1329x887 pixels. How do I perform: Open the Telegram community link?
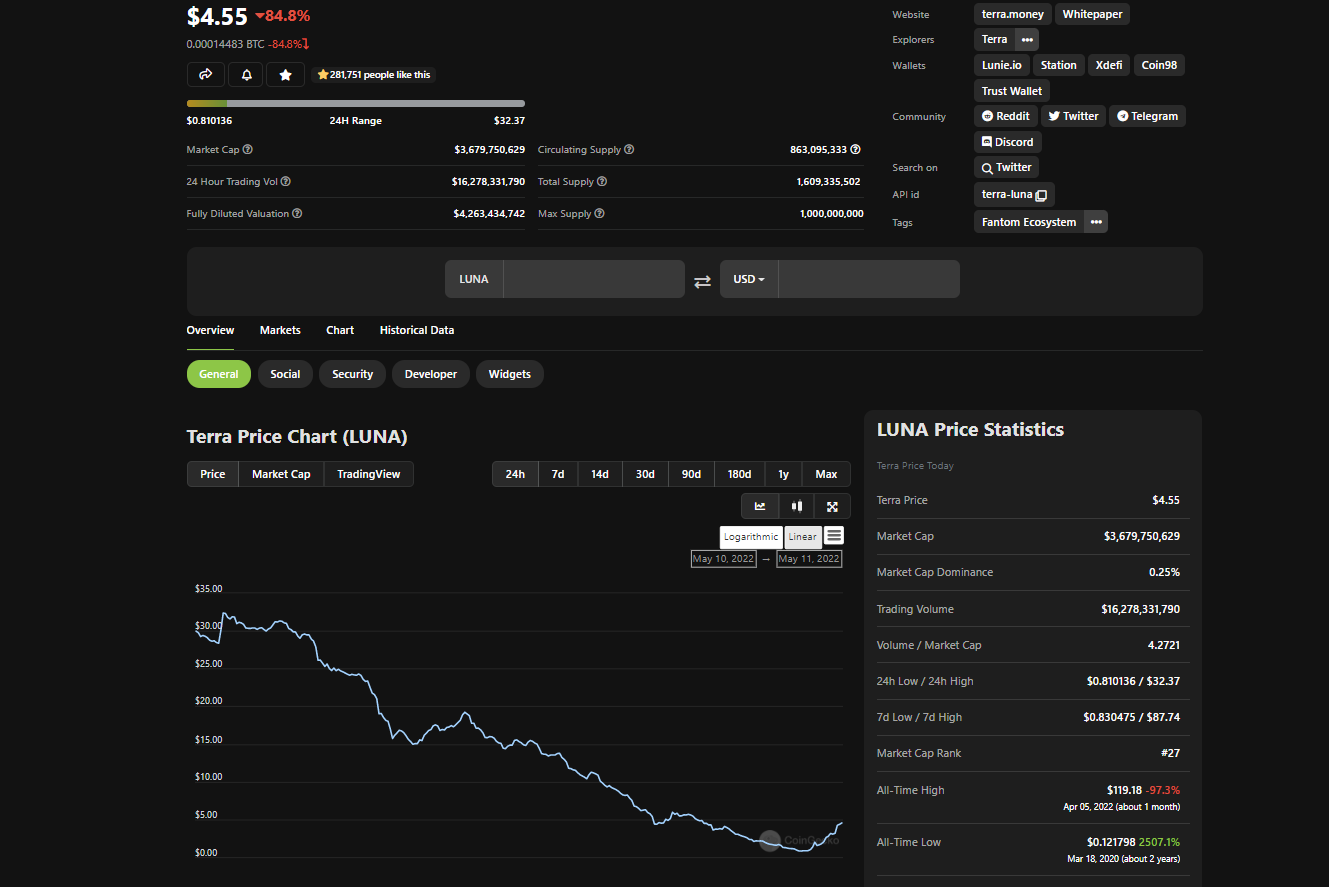pos(1147,116)
